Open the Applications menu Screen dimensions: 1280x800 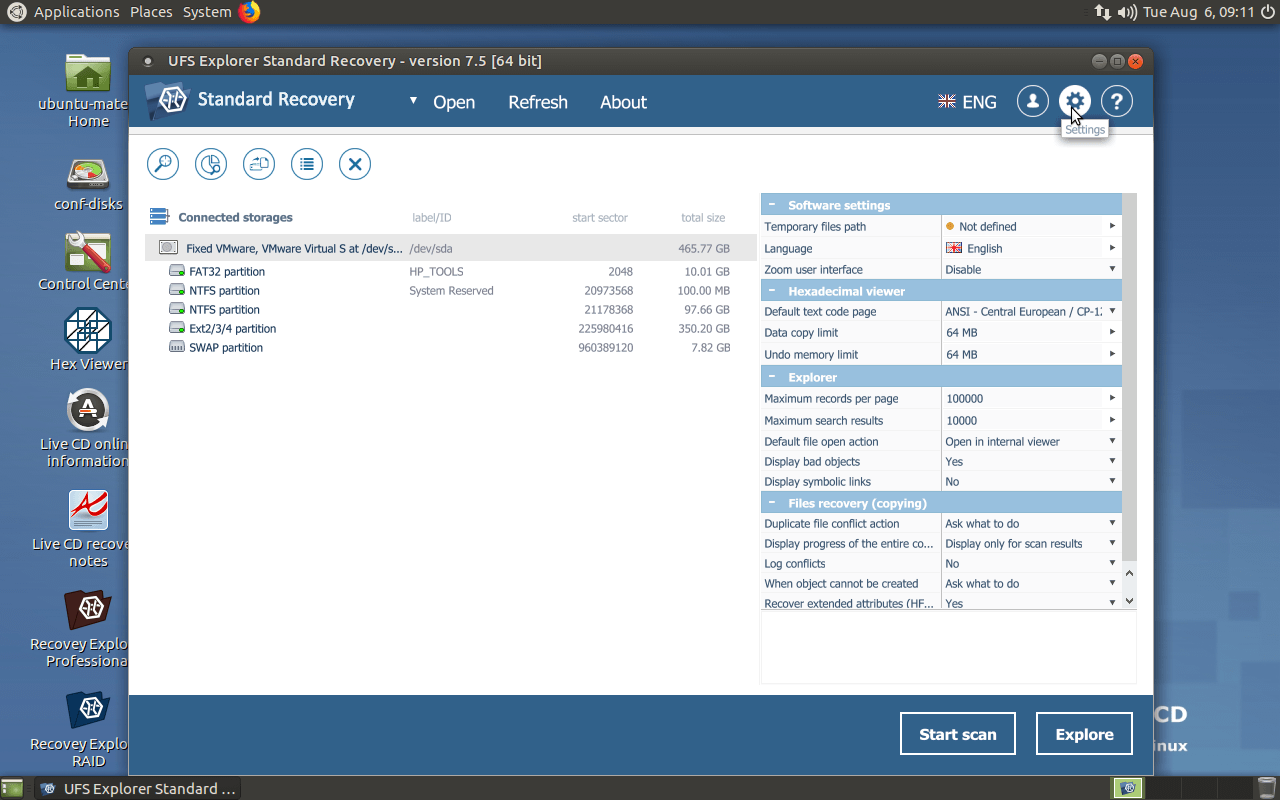(76, 12)
